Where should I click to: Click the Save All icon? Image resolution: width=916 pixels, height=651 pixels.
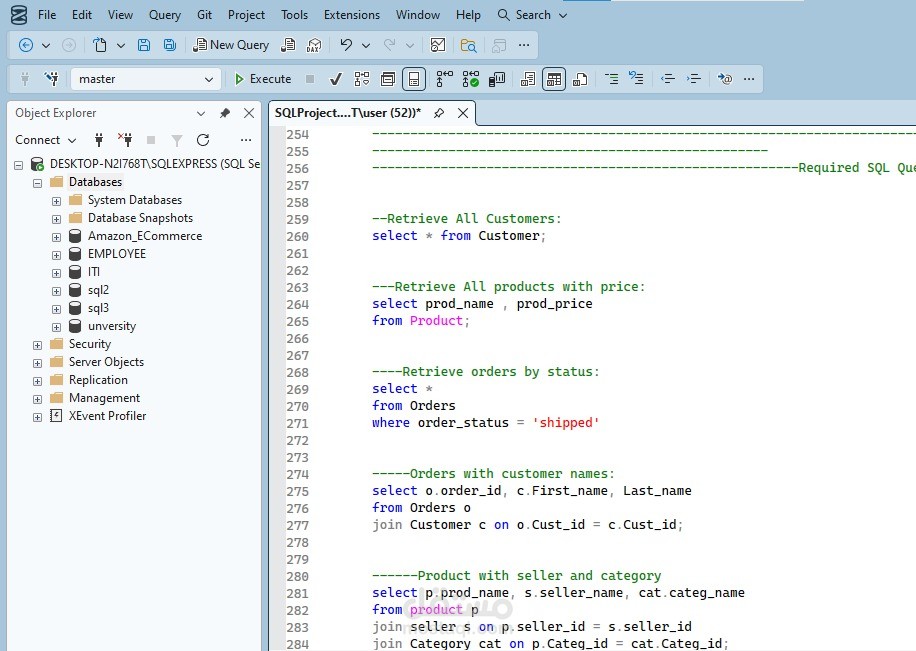(x=170, y=45)
